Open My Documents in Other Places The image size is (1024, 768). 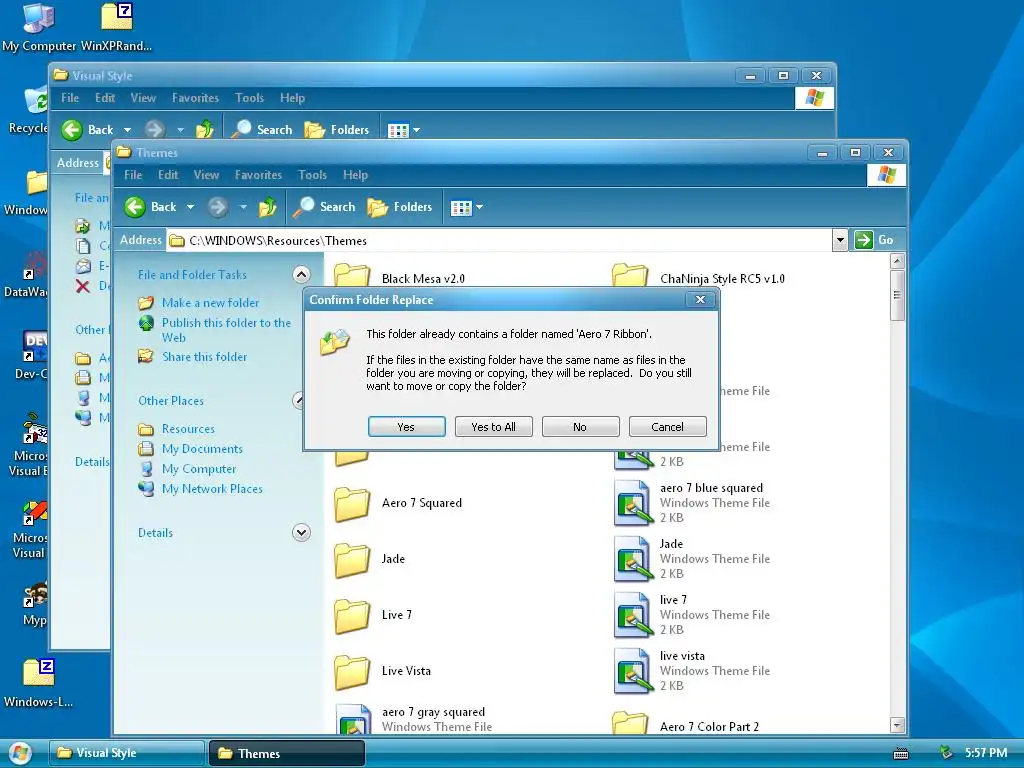tap(202, 449)
